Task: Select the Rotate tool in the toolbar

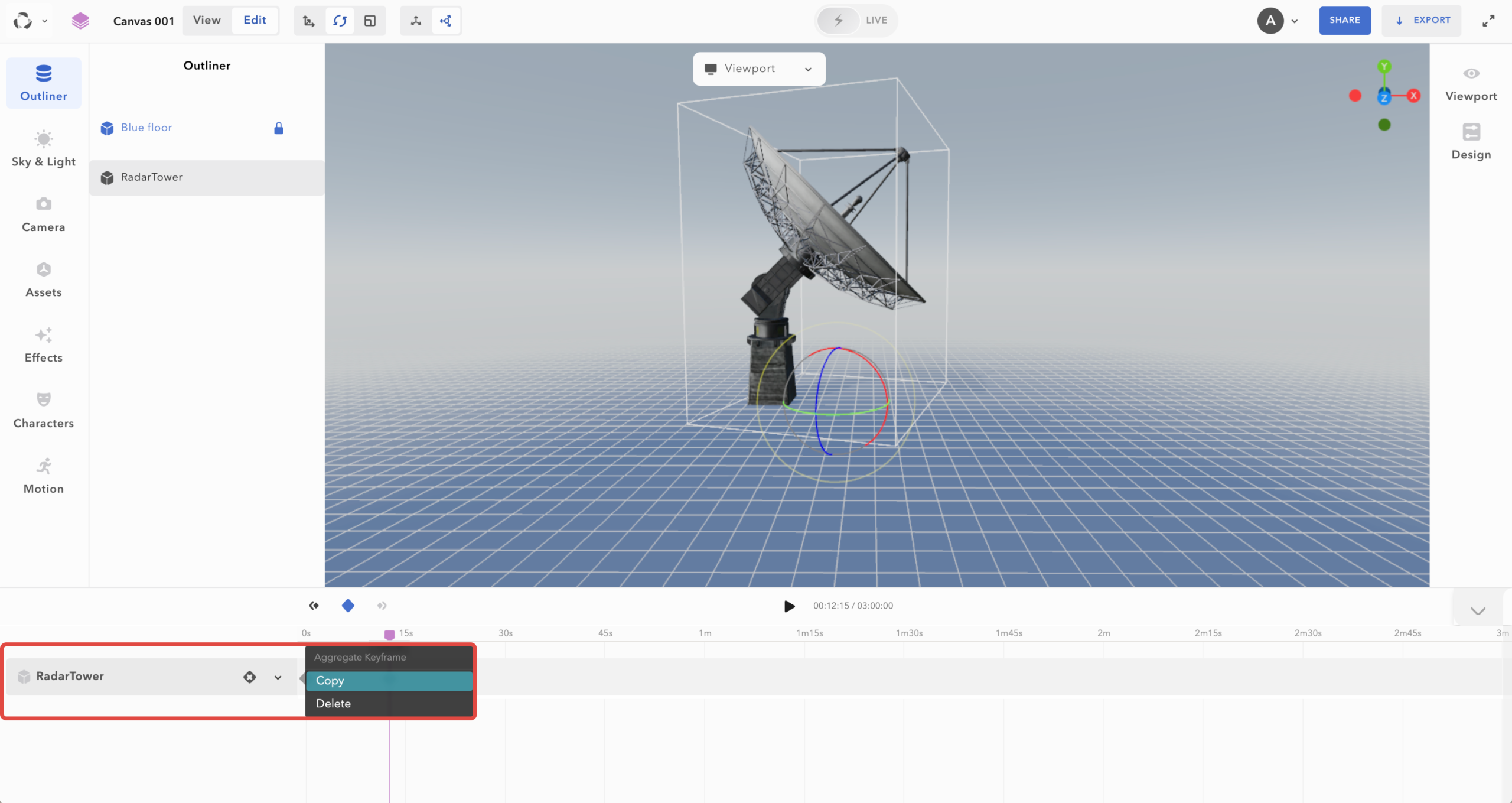Action: (340, 20)
